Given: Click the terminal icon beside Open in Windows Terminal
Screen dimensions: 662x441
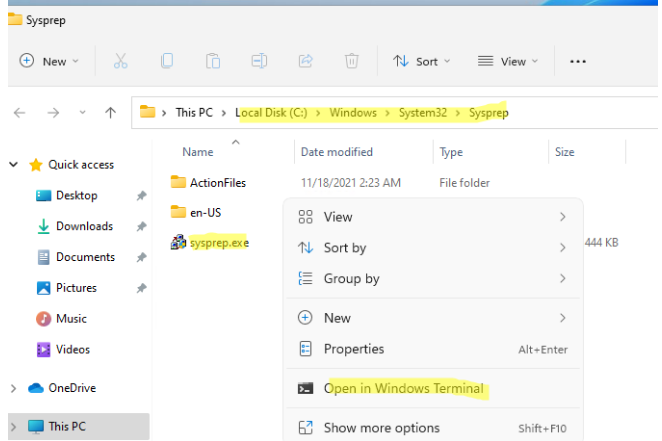Looking at the screenshot, I should coord(305,388).
